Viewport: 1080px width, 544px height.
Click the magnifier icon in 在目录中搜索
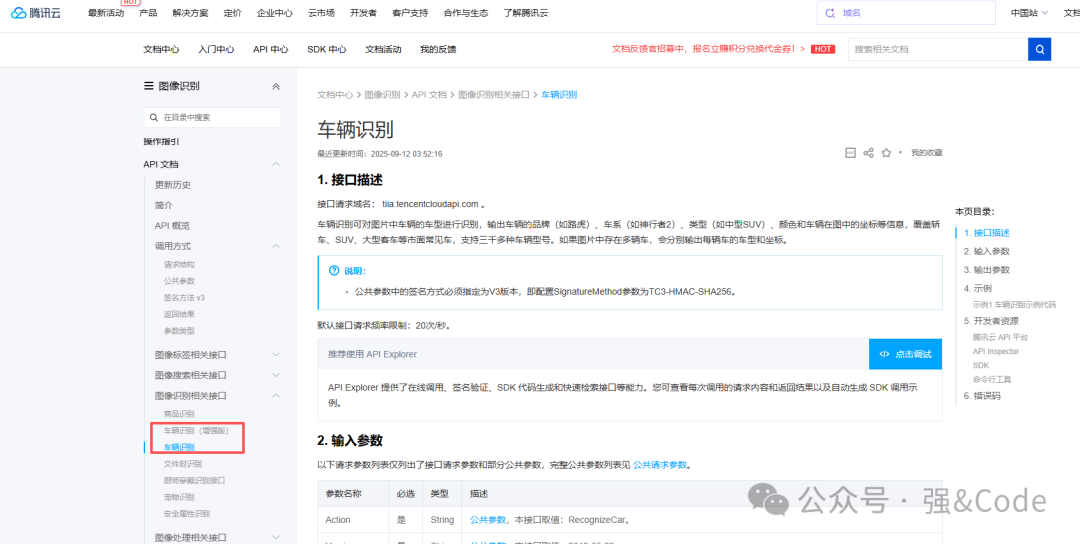(x=155, y=118)
